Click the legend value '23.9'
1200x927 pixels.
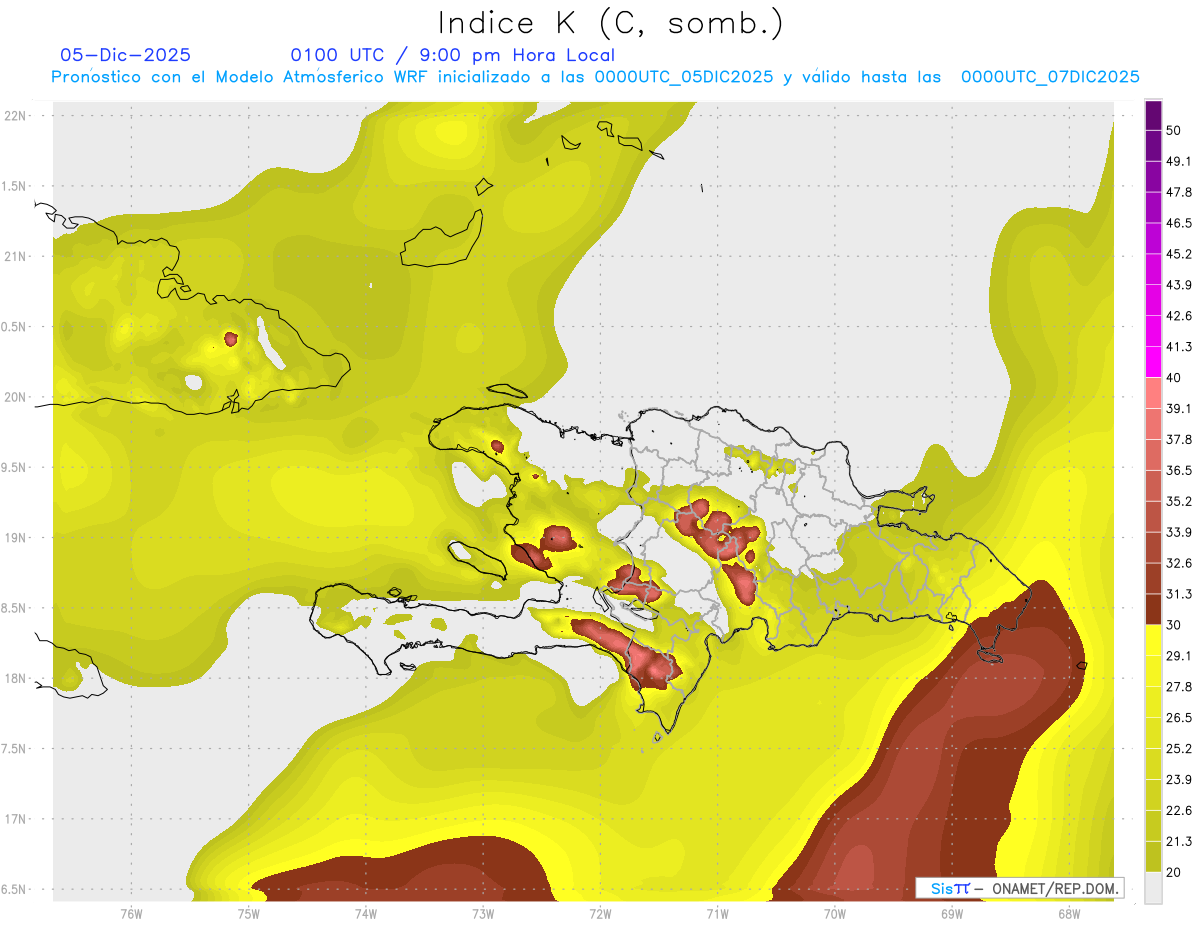(1178, 780)
